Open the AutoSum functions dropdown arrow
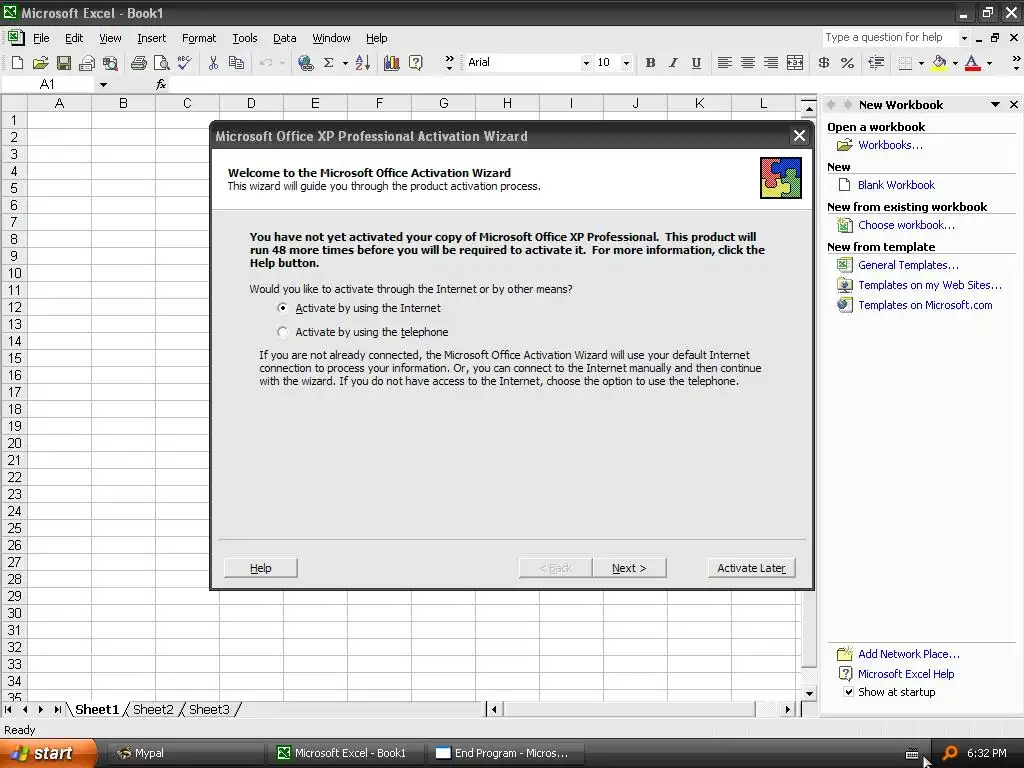The width and height of the screenshot is (1024, 768). pyautogui.click(x=345, y=63)
